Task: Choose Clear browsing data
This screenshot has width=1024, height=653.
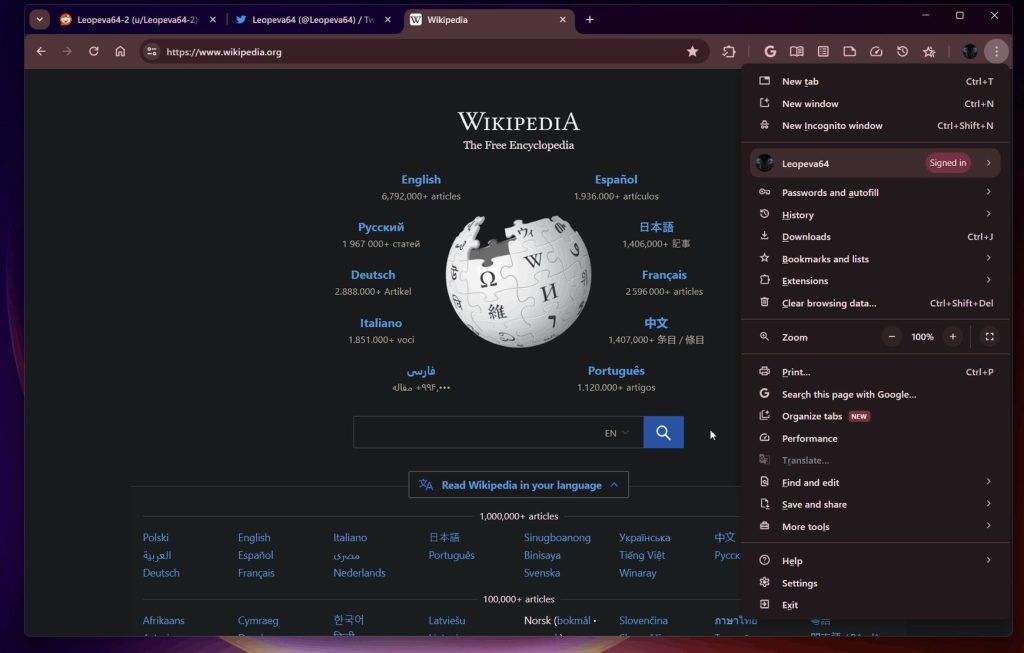Action: coord(875,303)
